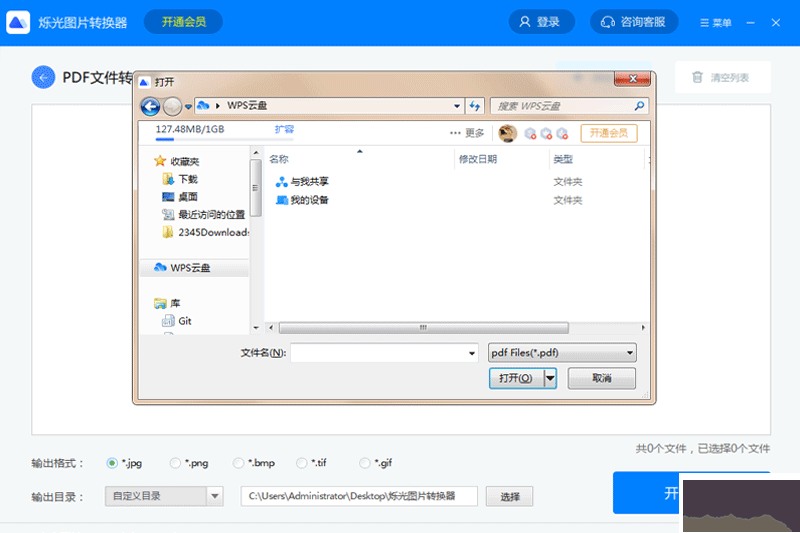The image size is (800, 533).
Task: Select Git library in sidebar
Action: click(177, 321)
